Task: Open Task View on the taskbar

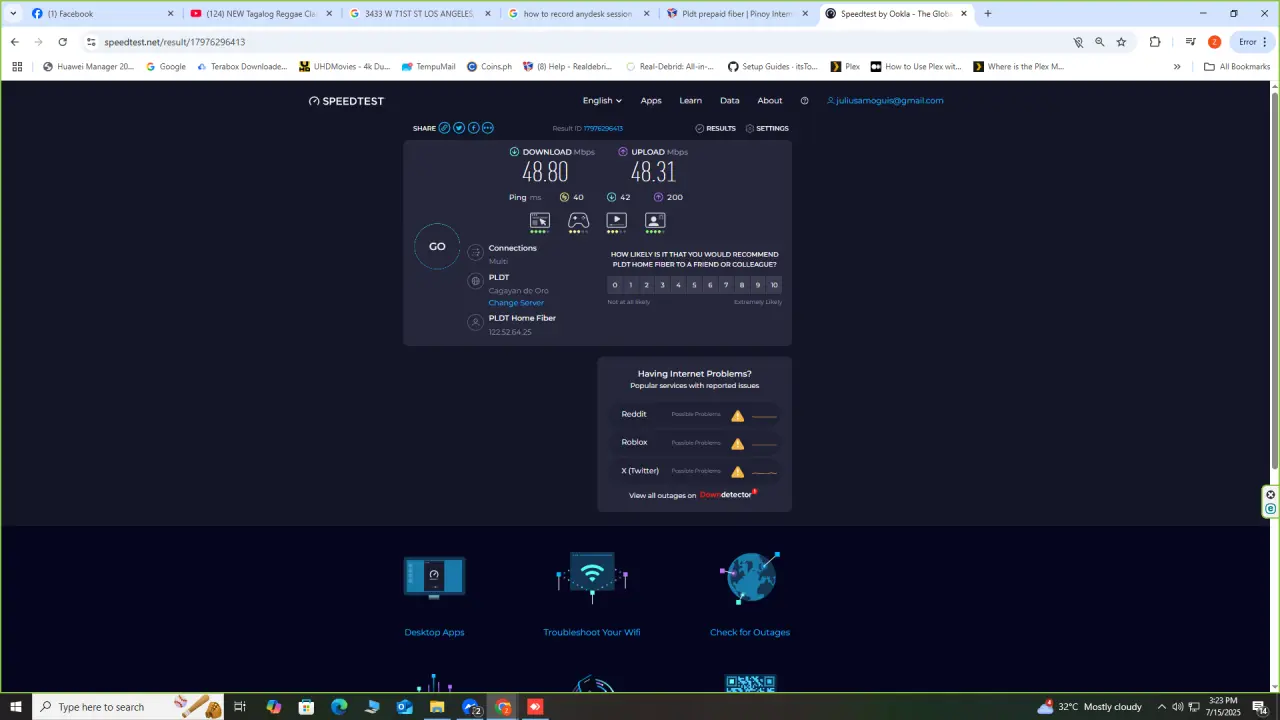Action: pyautogui.click(x=240, y=707)
